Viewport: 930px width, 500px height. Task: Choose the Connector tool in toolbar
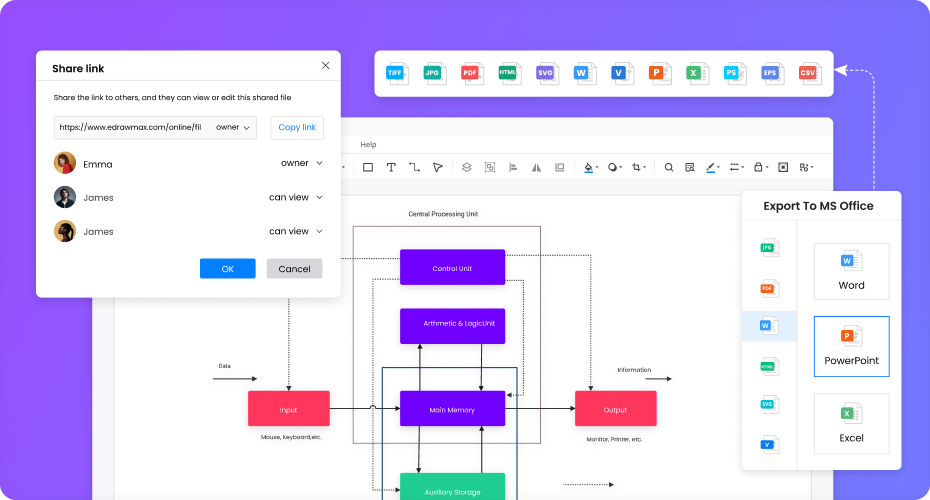pos(414,167)
